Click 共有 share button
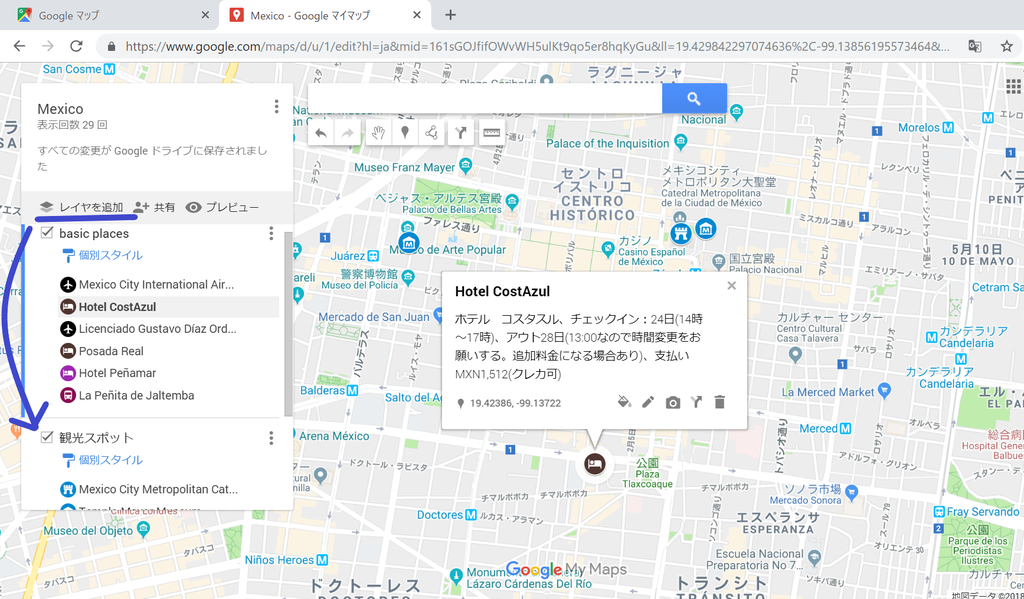This screenshot has height=599, width=1024. click(x=154, y=207)
